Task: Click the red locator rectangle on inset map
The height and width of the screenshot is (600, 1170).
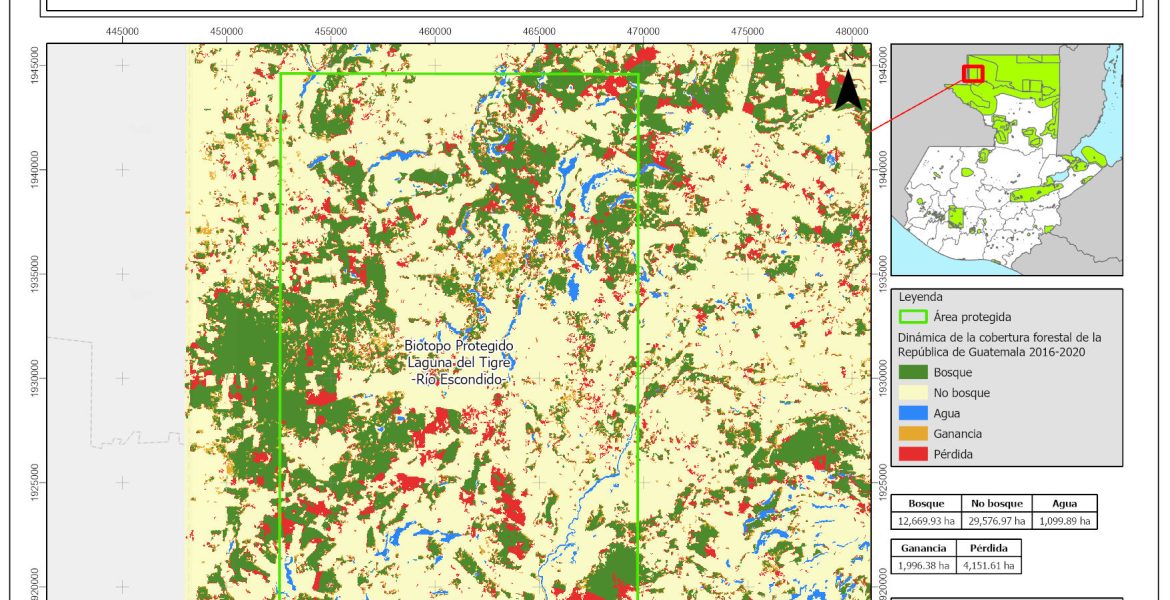Action: pyautogui.click(x=973, y=73)
